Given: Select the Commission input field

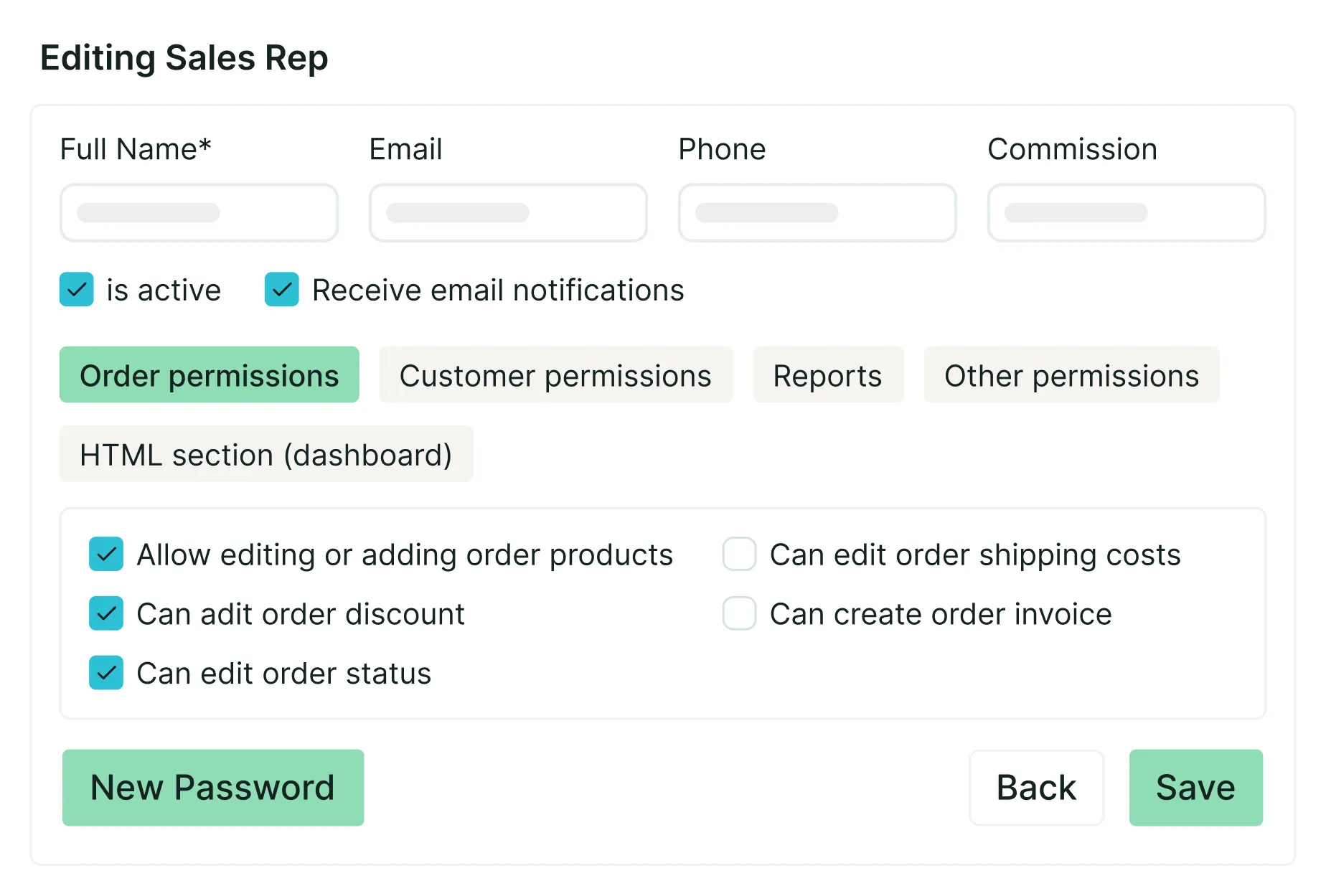Looking at the screenshot, I should tap(1126, 213).
